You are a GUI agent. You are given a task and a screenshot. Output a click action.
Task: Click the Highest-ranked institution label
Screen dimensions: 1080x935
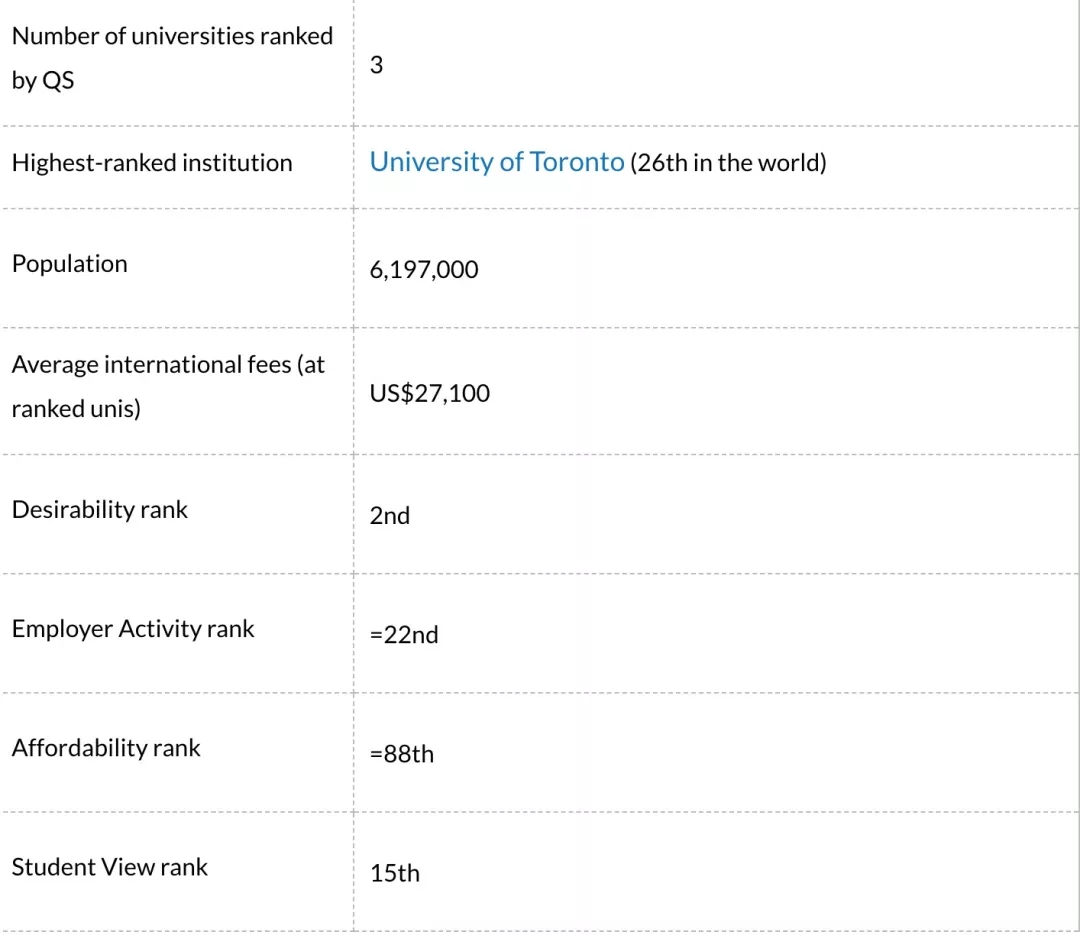point(152,163)
